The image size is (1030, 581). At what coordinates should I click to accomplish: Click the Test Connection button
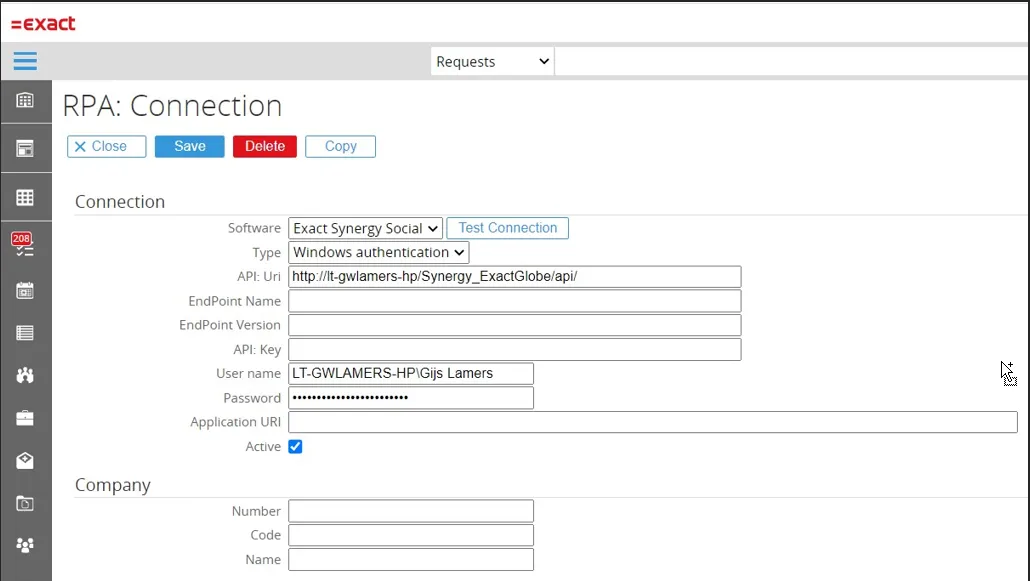507,228
